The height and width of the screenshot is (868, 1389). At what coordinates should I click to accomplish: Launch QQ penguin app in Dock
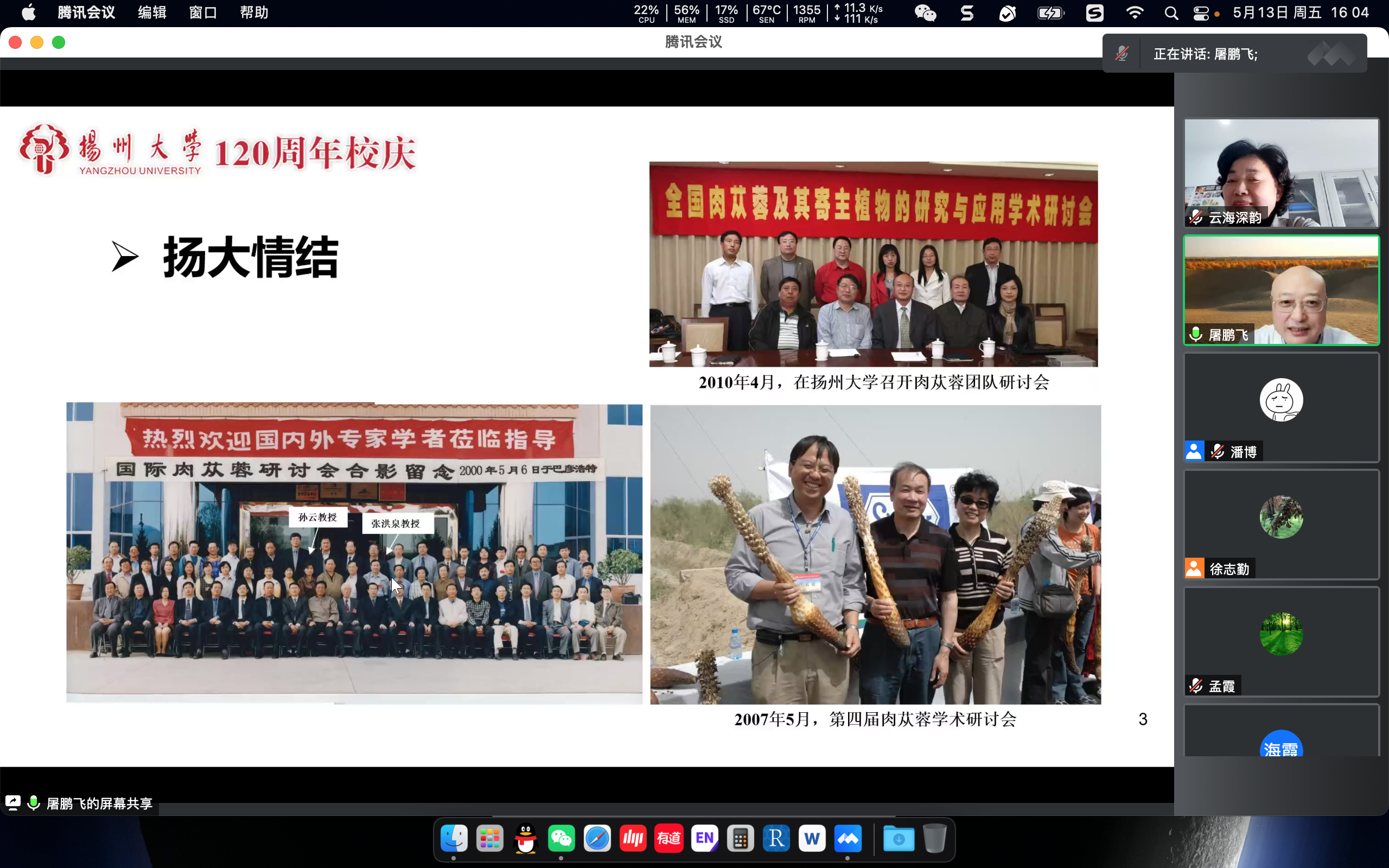(525, 839)
